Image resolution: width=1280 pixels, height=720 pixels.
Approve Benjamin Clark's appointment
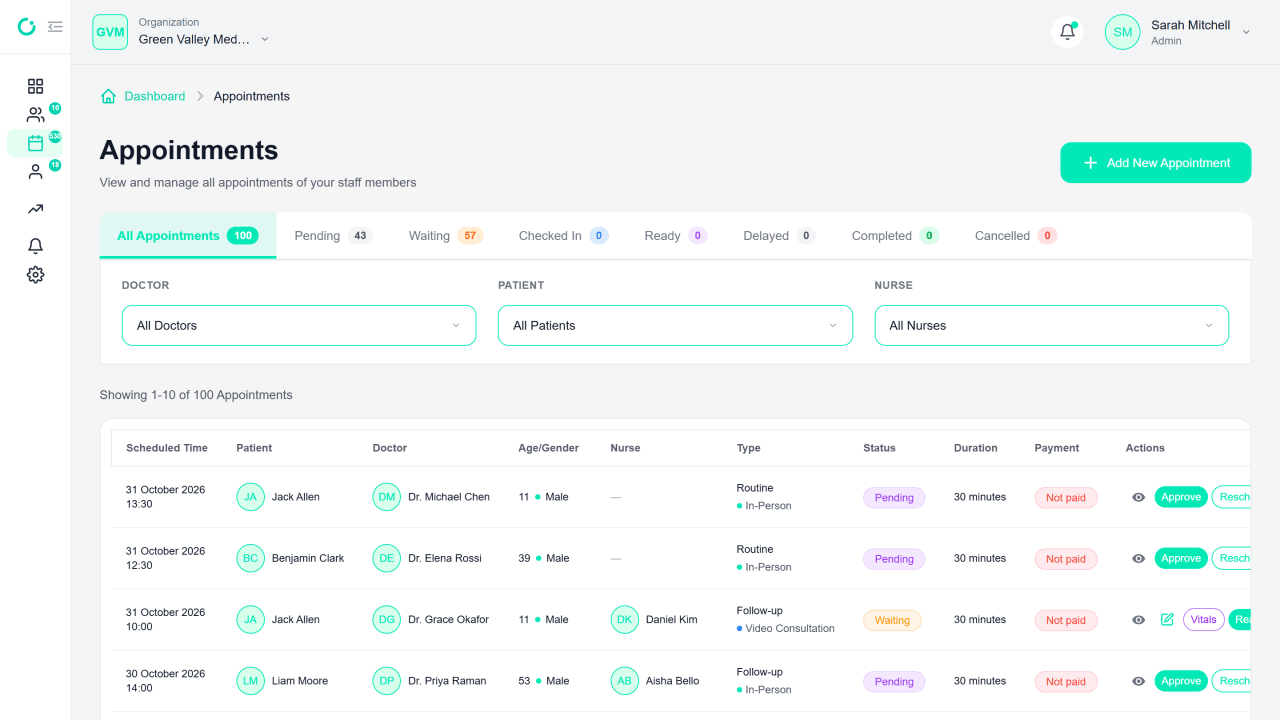point(1181,559)
